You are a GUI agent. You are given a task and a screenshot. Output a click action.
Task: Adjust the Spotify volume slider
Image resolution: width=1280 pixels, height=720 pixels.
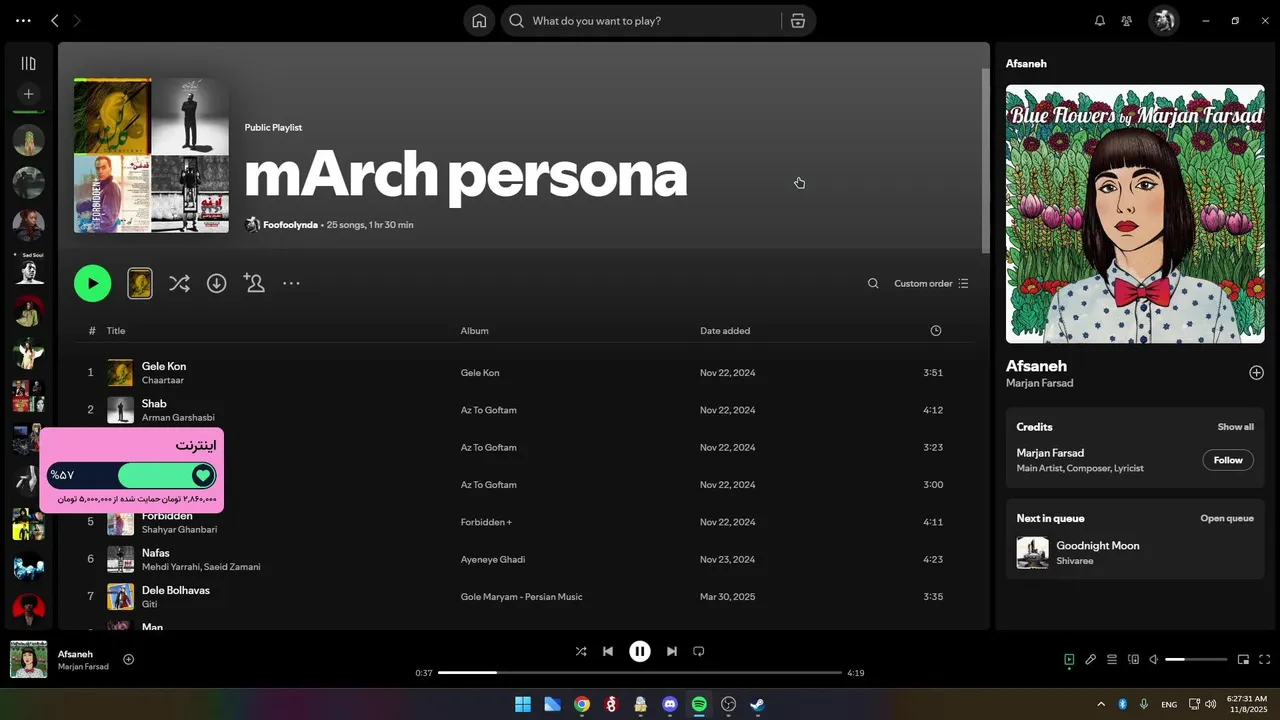click(x=1196, y=659)
